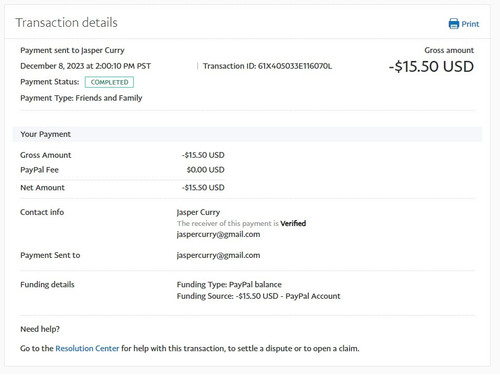Open the Resolution Center link

click(87, 348)
